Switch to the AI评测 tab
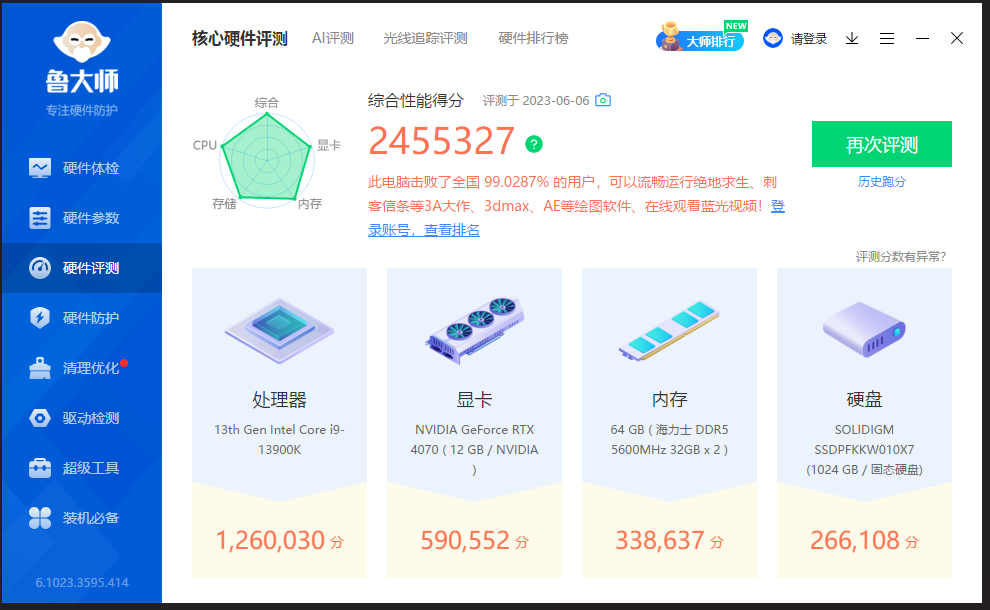This screenshot has height=610, width=990. coord(333,39)
